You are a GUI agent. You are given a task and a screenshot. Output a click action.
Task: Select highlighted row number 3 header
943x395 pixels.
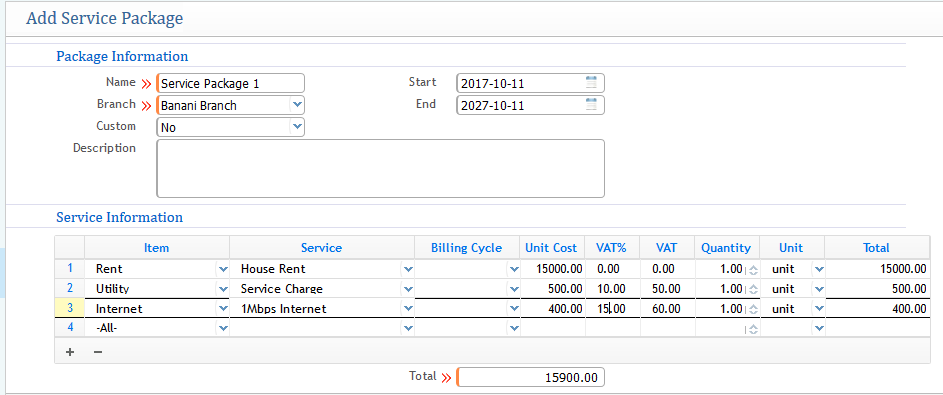(70, 308)
